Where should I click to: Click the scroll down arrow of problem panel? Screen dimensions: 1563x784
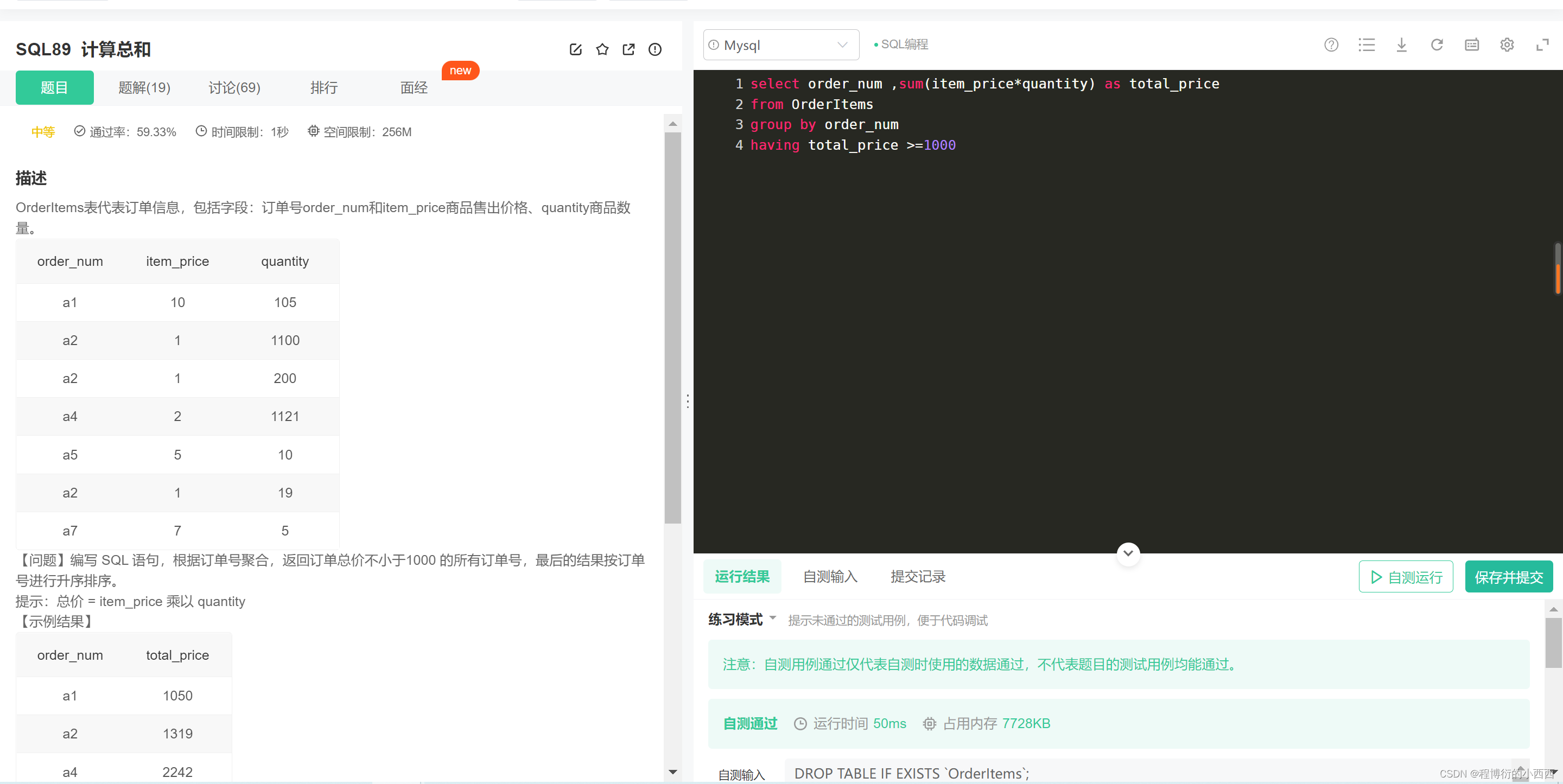[672, 772]
